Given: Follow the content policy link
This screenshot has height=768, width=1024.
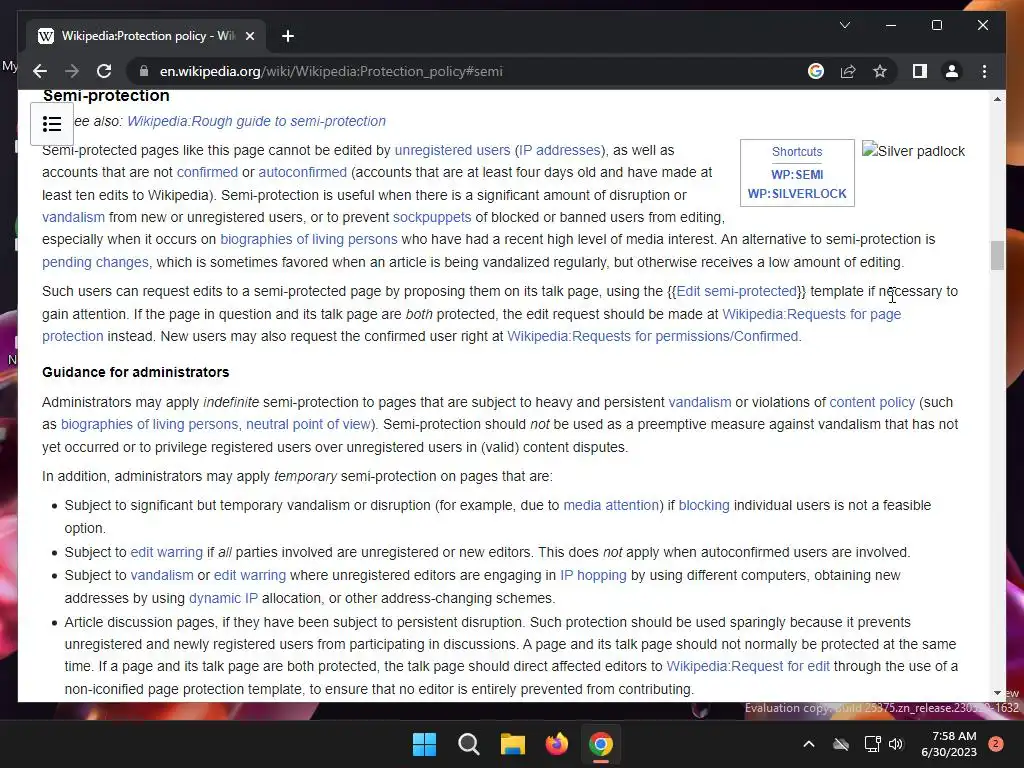Looking at the screenshot, I should point(872,402).
